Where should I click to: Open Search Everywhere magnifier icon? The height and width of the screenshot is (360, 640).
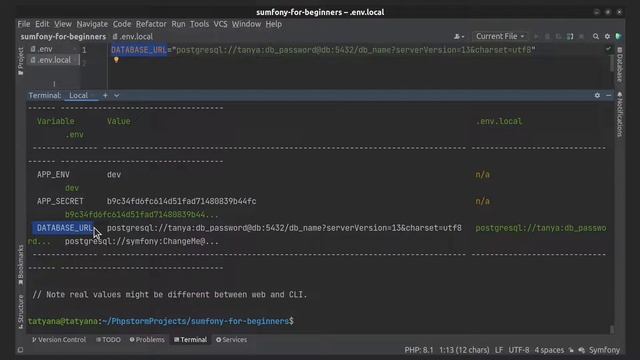[596, 36]
